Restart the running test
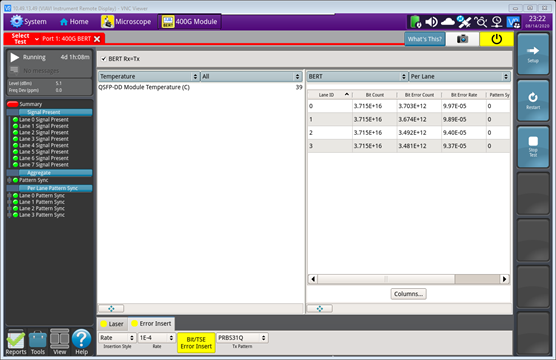556x360 pixels. 533,100
